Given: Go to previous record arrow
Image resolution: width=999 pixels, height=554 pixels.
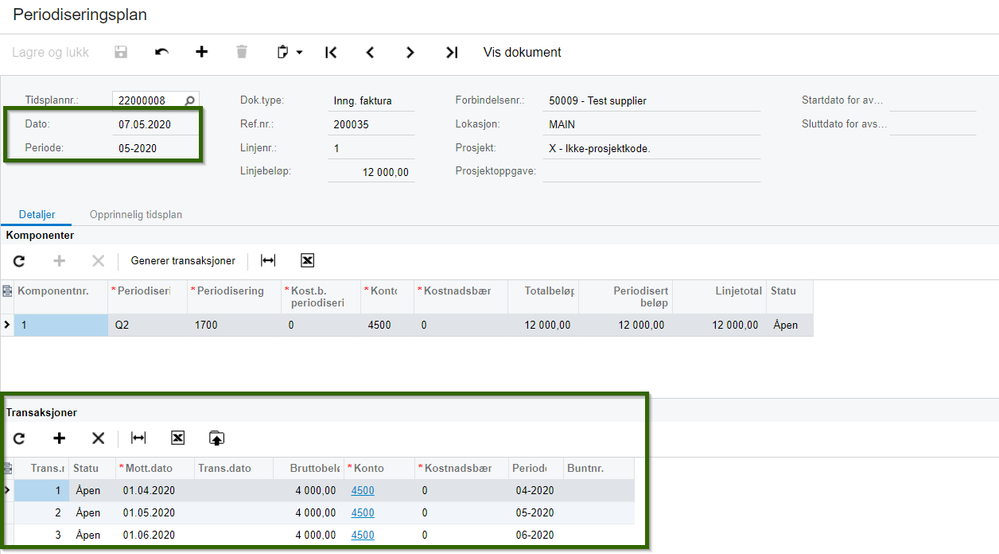Looking at the screenshot, I should click(x=370, y=52).
